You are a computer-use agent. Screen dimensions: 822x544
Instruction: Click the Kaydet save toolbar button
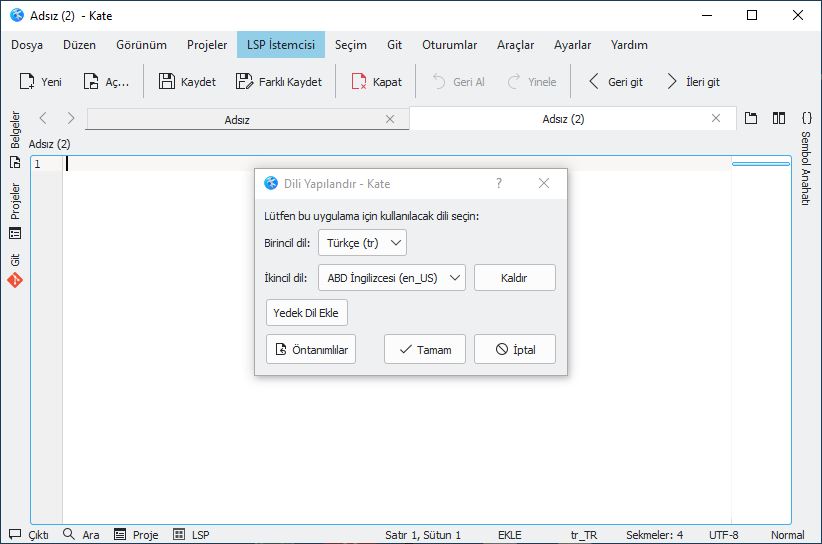tap(187, 82)
